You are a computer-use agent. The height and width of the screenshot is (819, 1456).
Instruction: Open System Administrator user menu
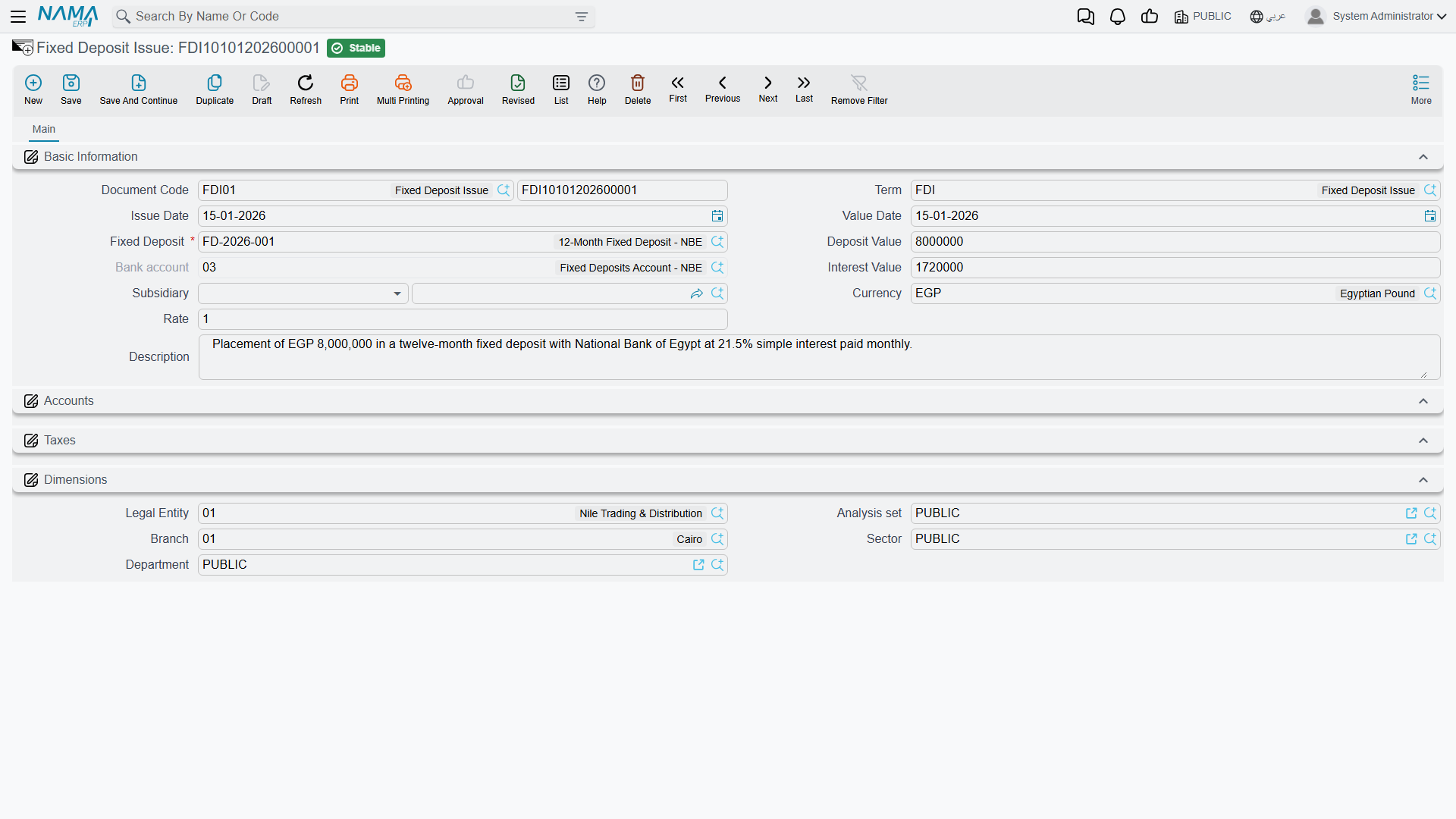[x=1376, y=17]
